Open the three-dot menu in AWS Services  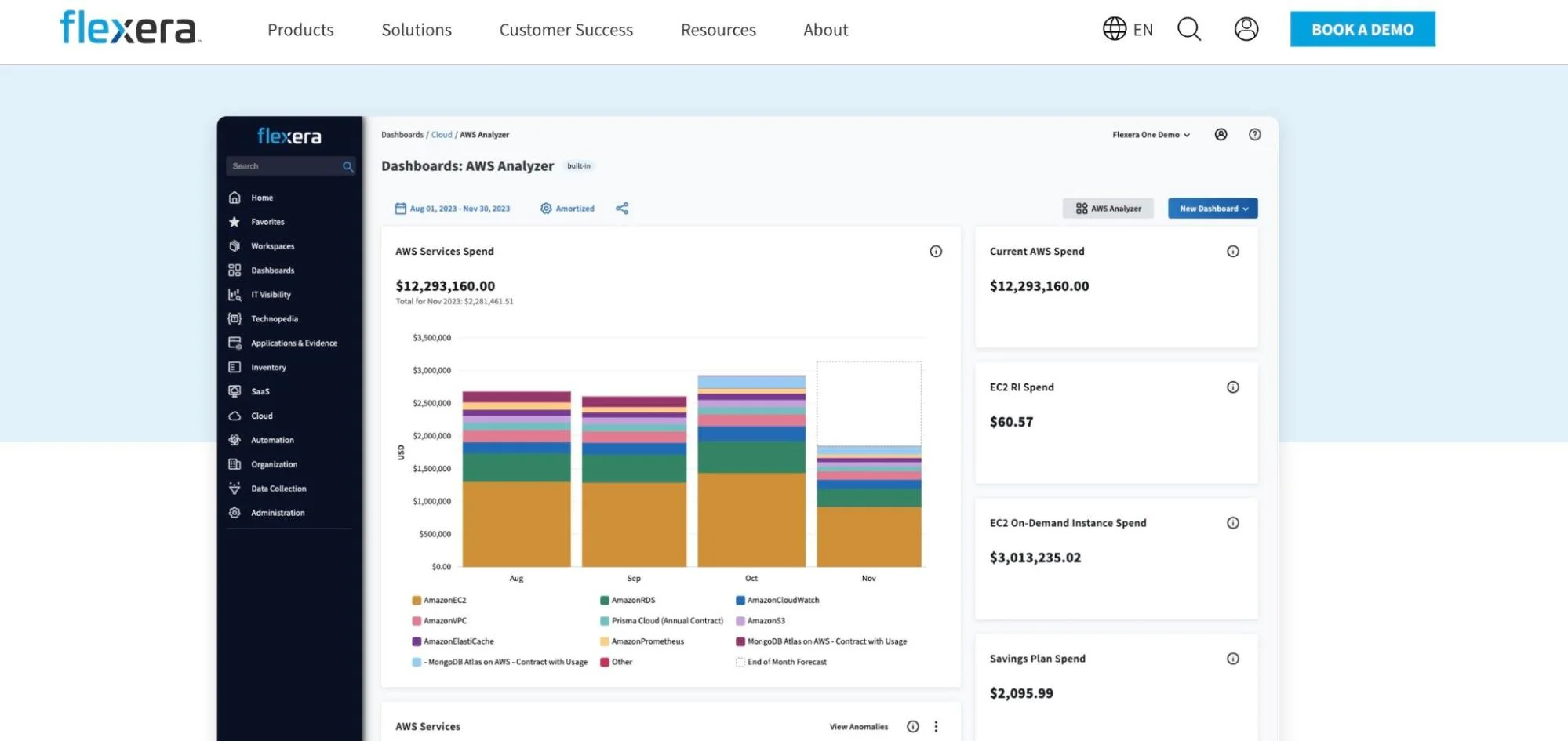(x=936, y=727)
